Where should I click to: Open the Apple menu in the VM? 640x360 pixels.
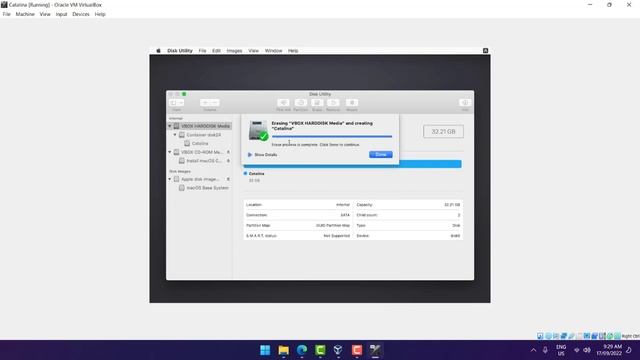click(x=158, y=51)
